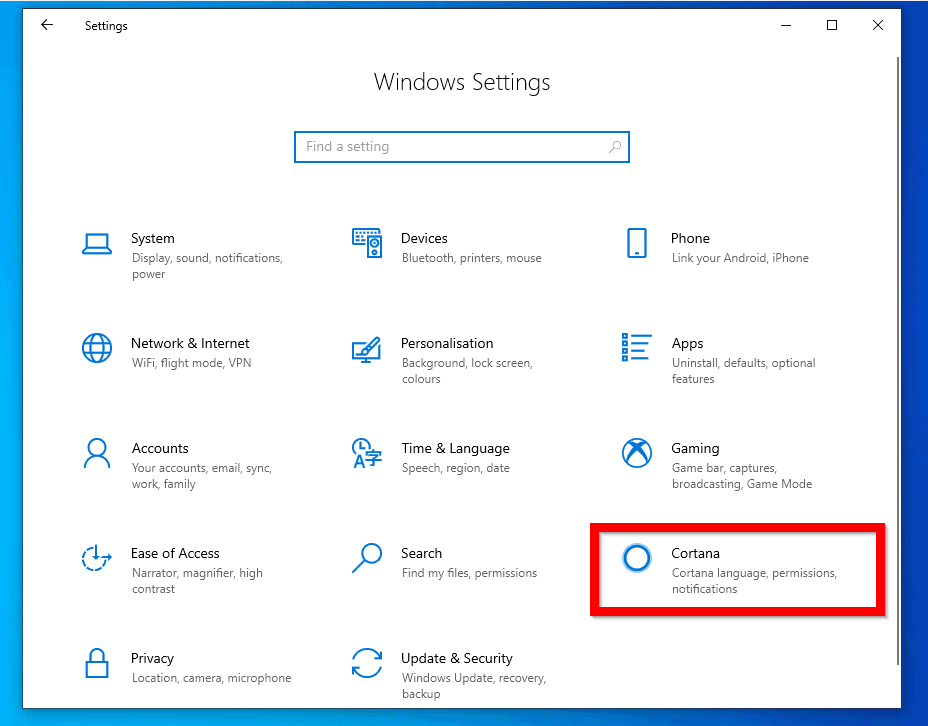Select the Privacy padlock icon
928x726 pixels.
click(97, 663)
